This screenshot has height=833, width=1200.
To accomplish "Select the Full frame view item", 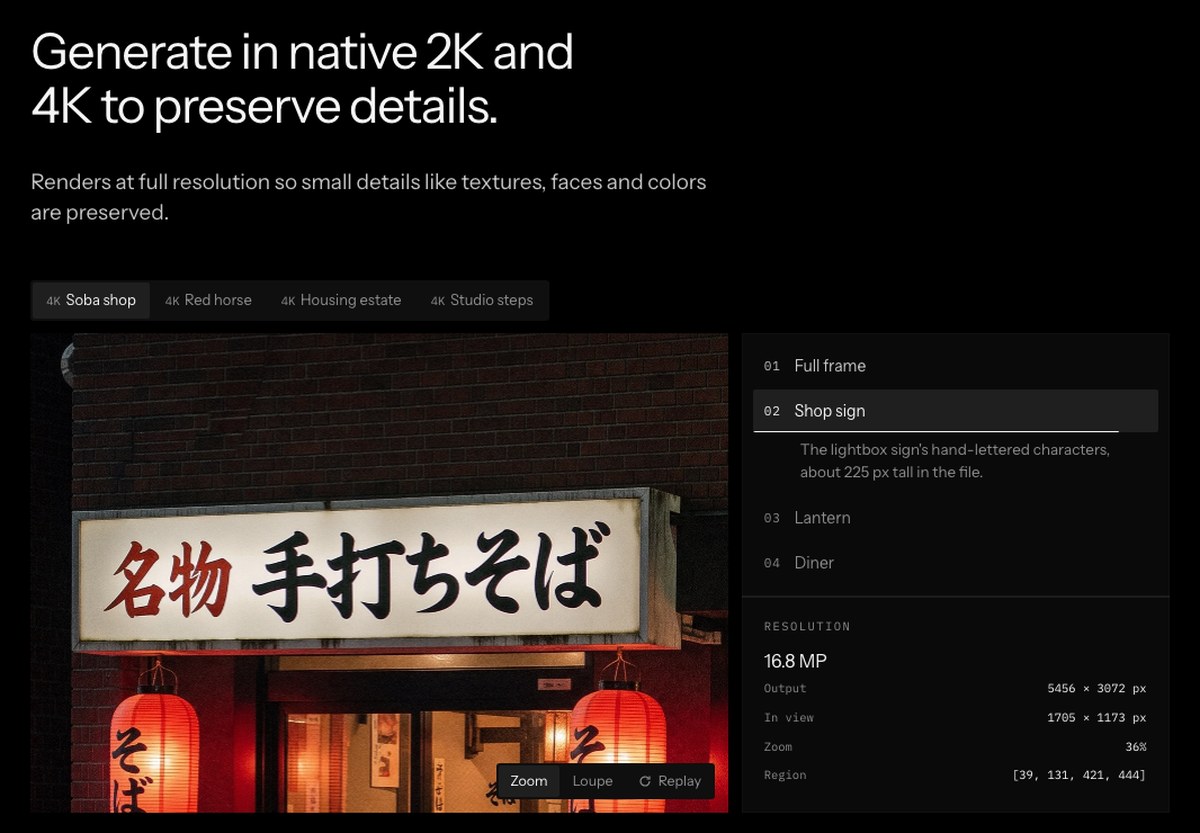I will click(x=955, y=366).
